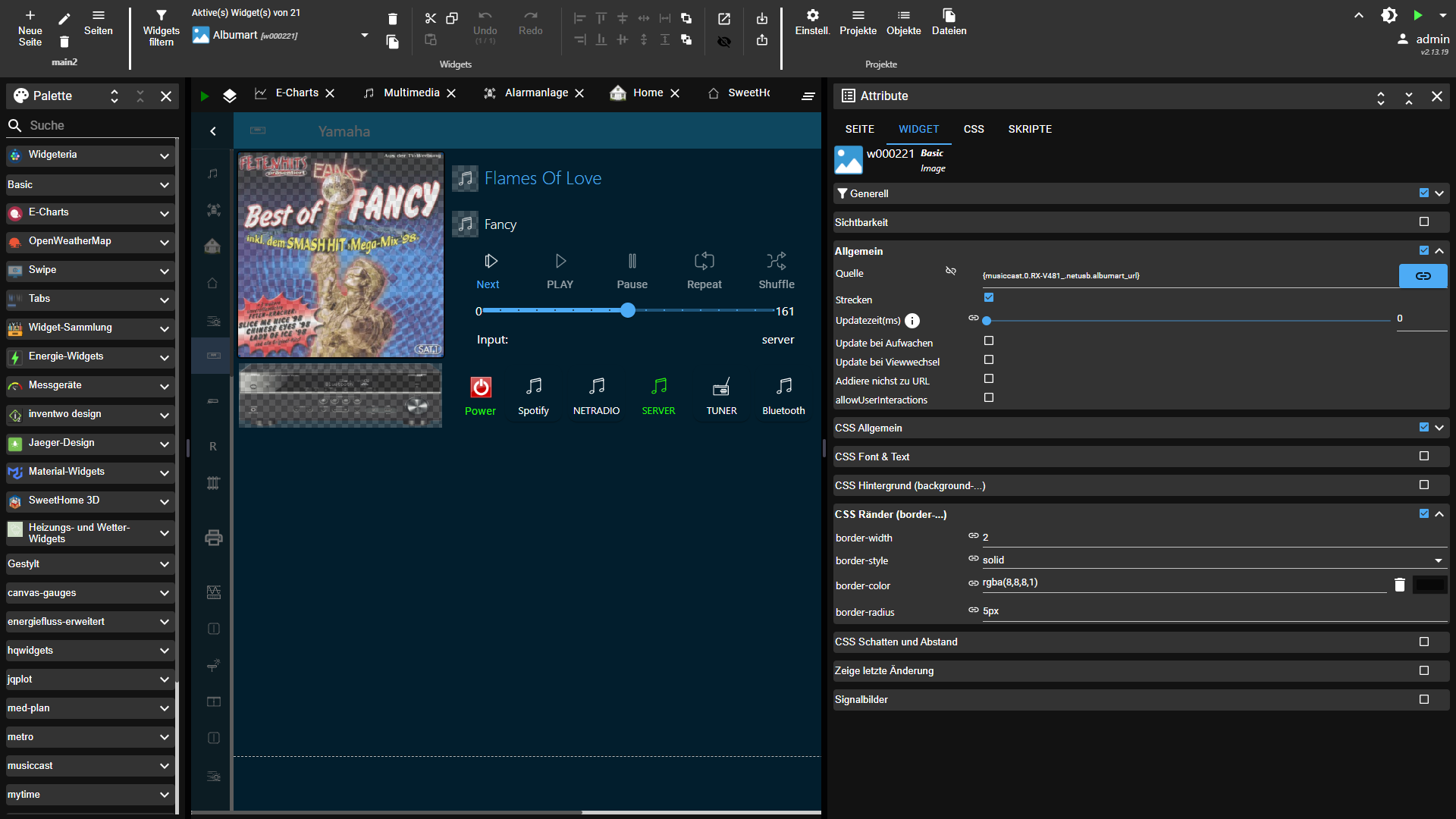Image resolution: width=1456 pixels, height=819 pixels.
Task: Enable the Update bei Aufwachen checkbox
Action: tap(988, 340)
